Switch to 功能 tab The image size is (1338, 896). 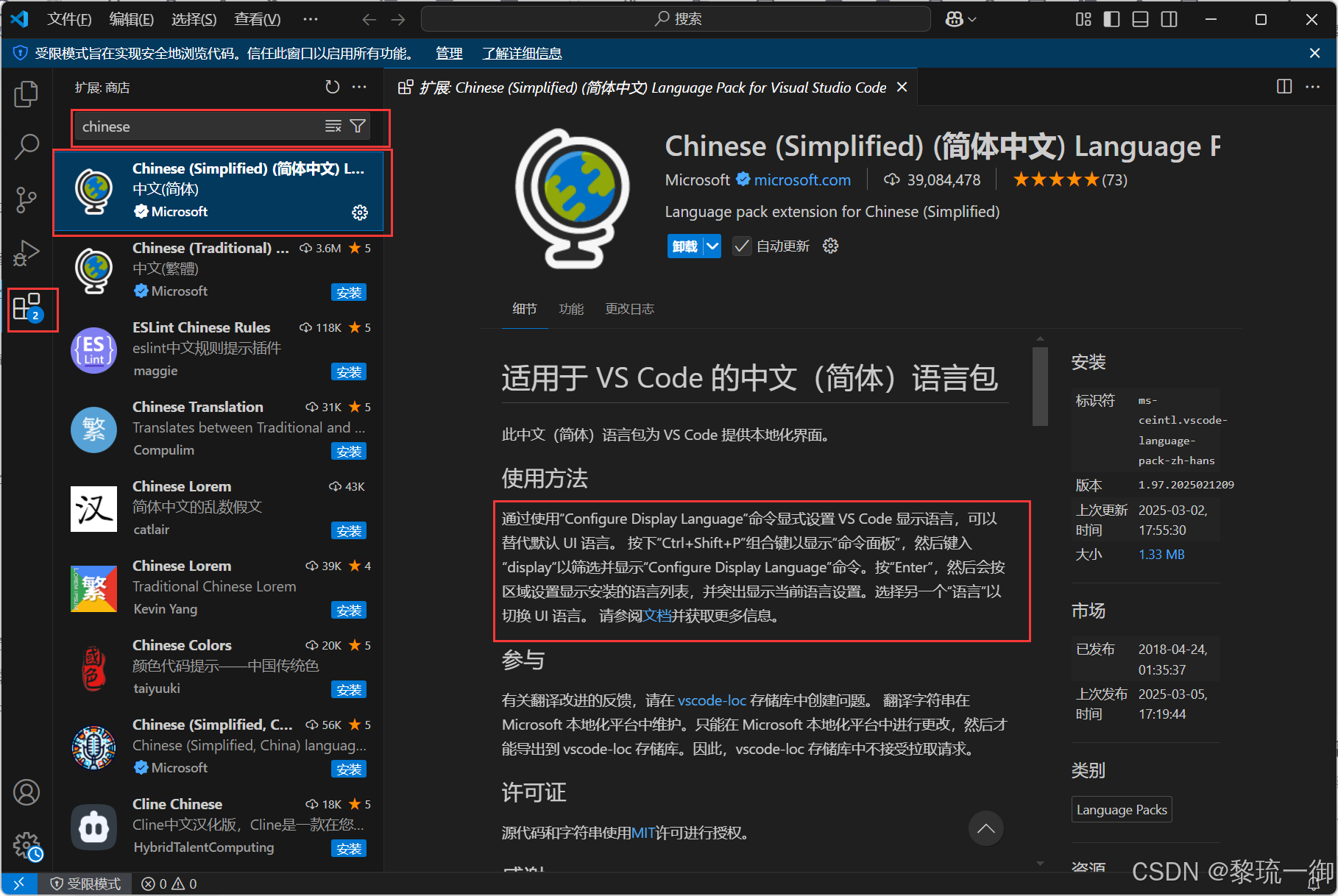click(x=571, y=309)
